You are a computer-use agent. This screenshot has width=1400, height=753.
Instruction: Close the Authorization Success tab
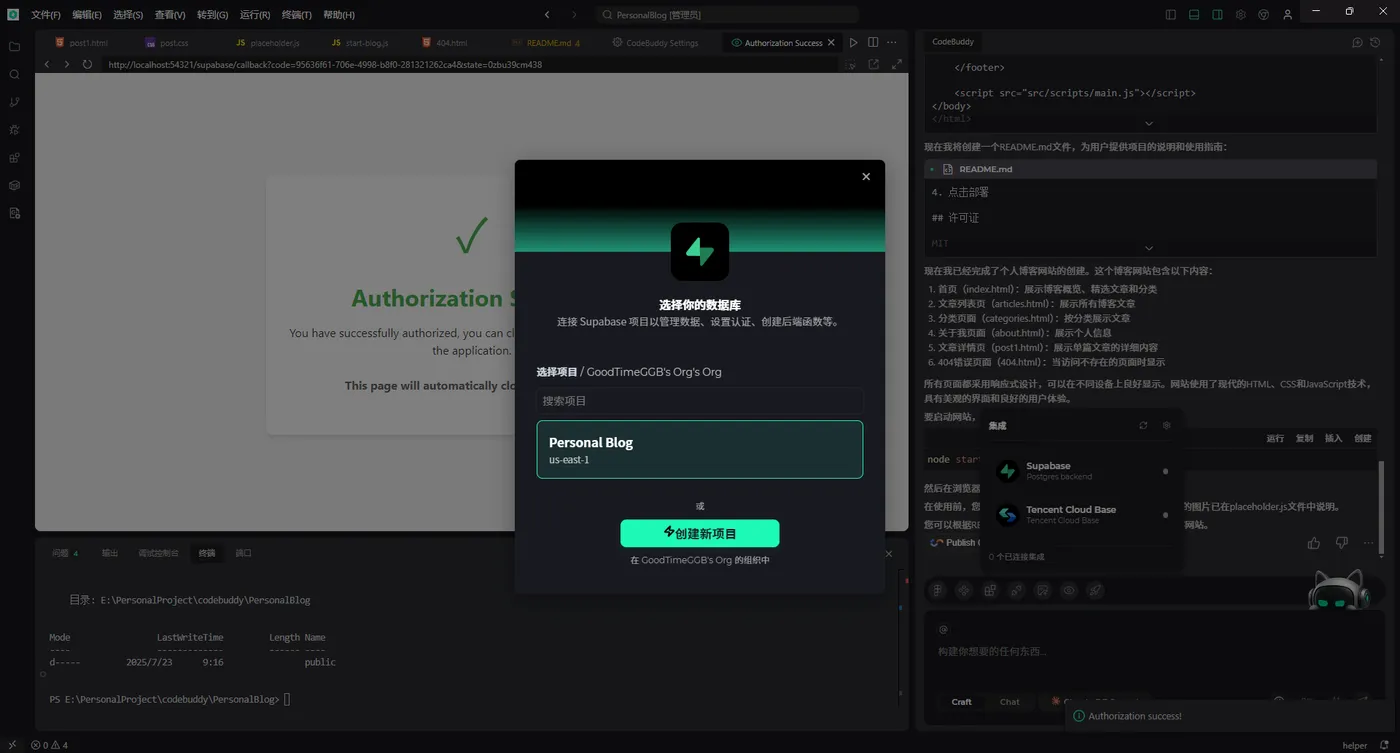click(x=831, y=43)
